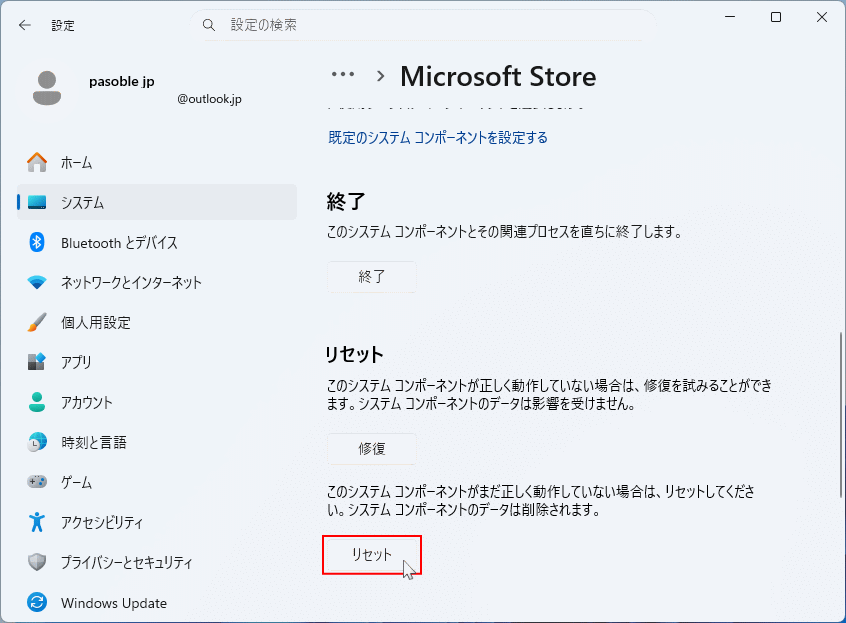Viewport: 846px width, 623px height.
Task: Click the 個人用設定 paintbrush icon
Action: 37,322
